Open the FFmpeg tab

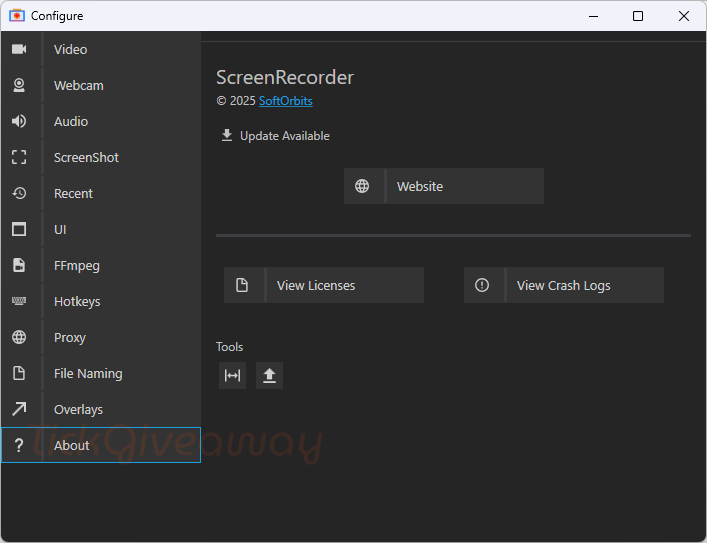tap(101, 265)
